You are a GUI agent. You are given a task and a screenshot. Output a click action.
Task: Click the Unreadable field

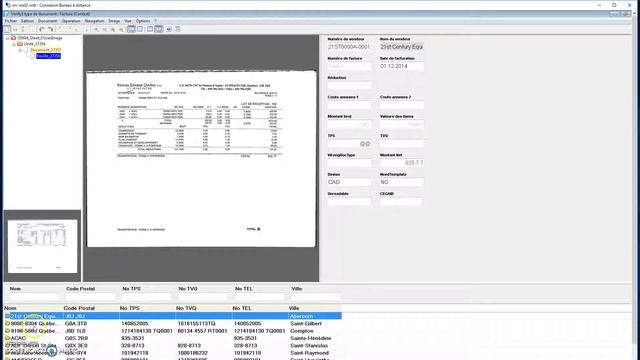349,202
